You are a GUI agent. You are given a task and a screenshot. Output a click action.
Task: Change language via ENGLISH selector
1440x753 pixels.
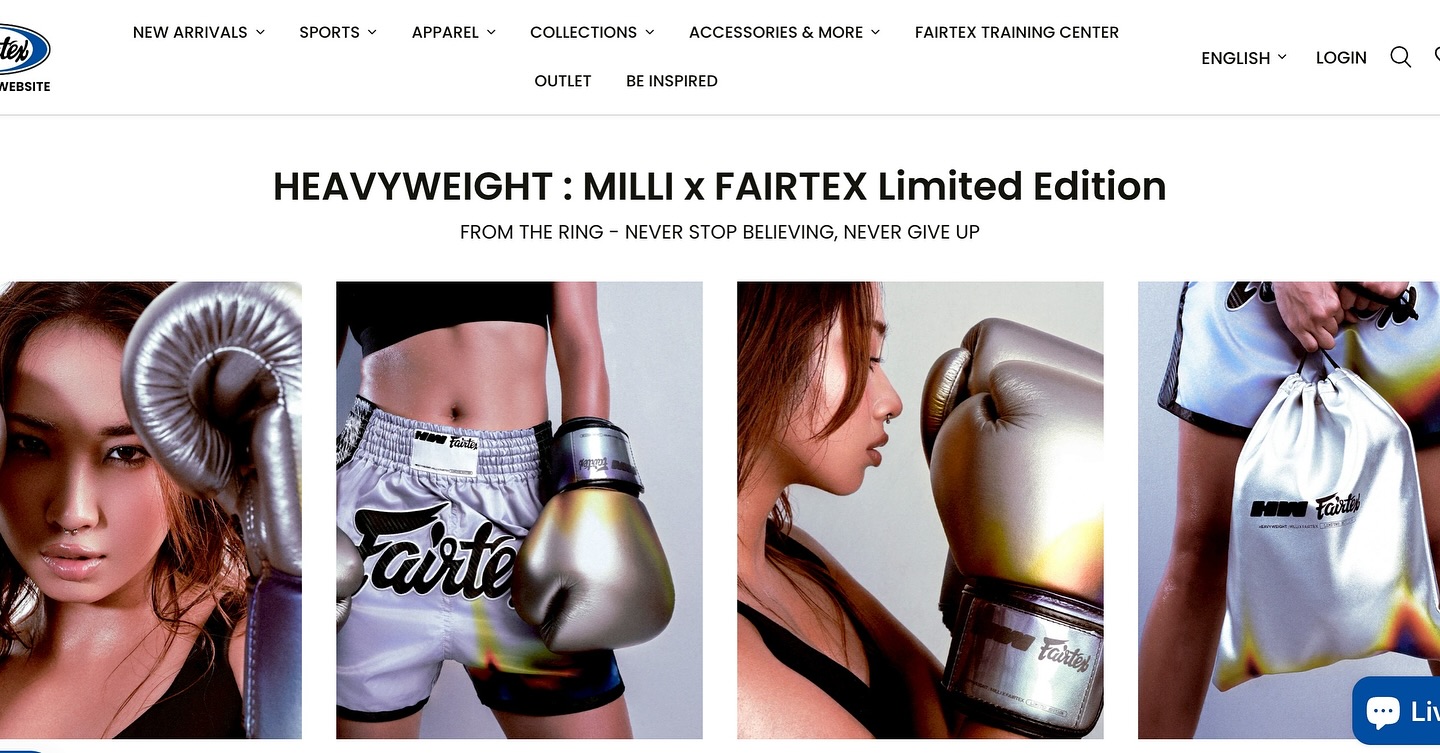1244,58
